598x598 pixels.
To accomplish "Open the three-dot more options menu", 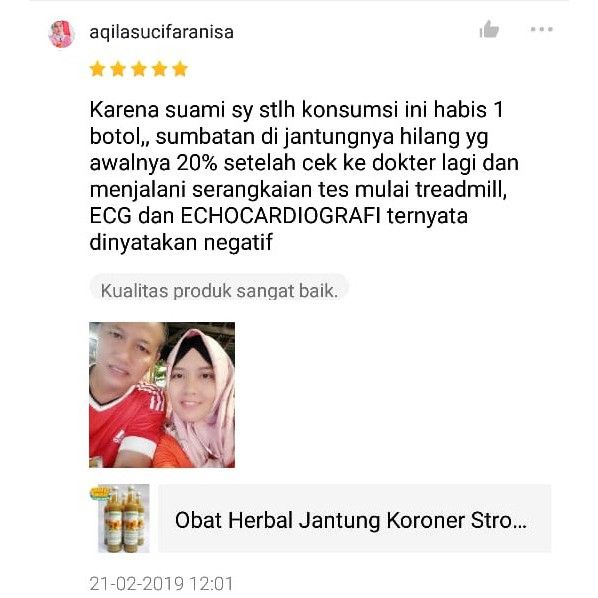I will click(x=542, y=29).
